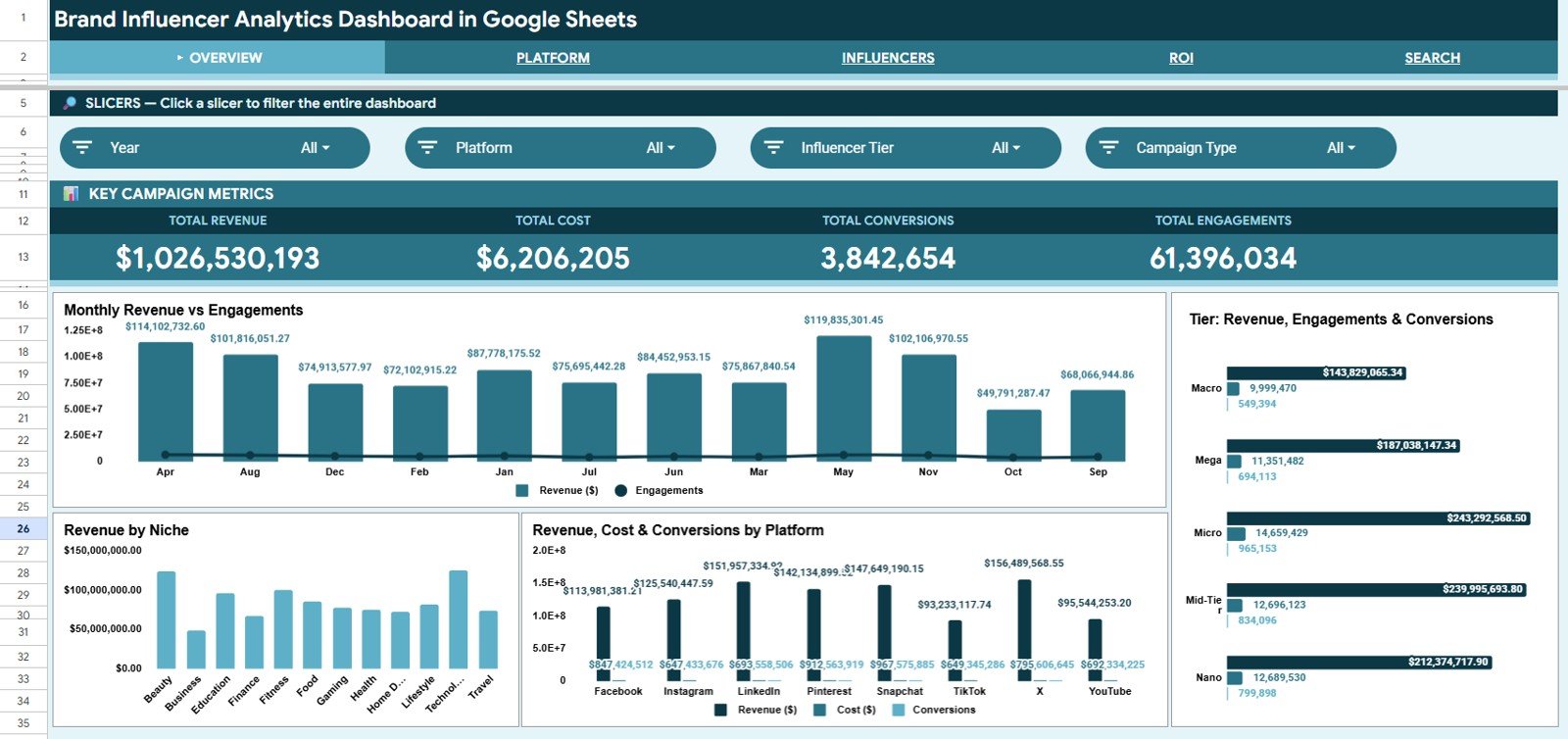
Task: Open the Campaign Type All dropdown
Action: (1341, 148)
